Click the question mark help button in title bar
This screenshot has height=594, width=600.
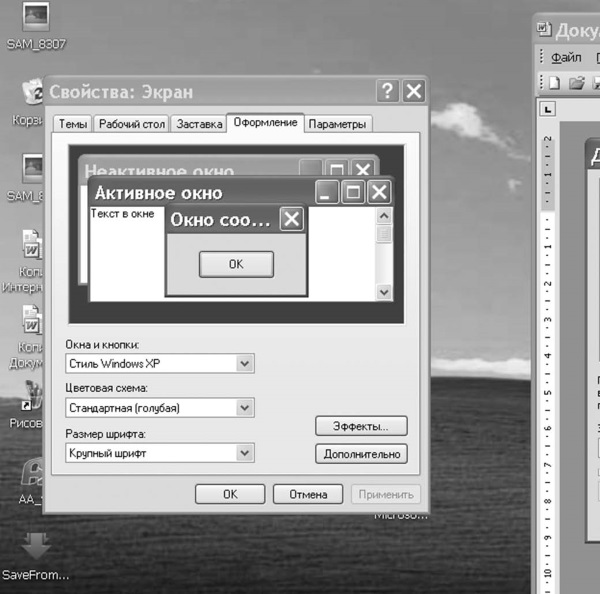pos(387,92)
